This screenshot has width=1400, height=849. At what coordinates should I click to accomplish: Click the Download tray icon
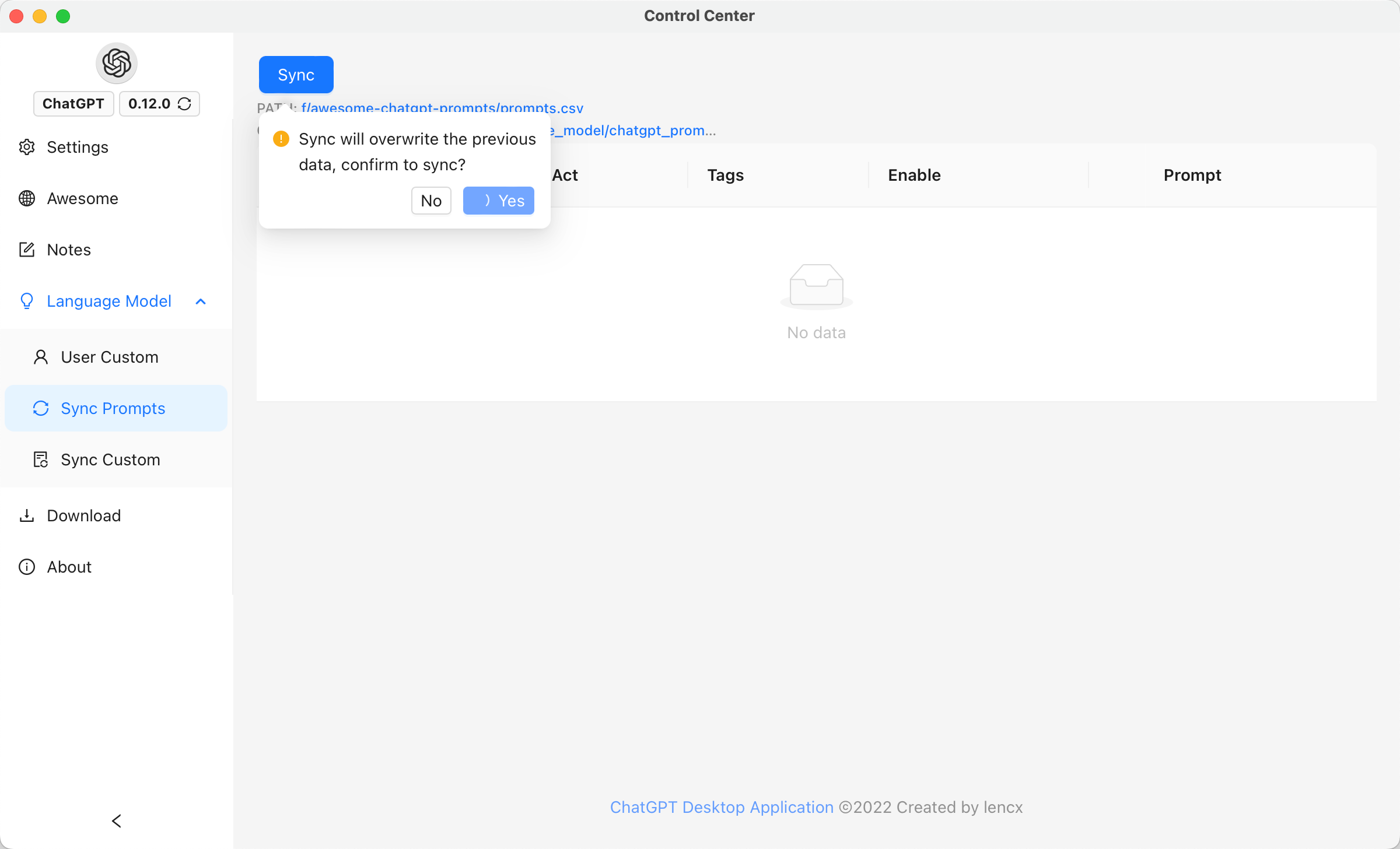click(x=27, y=515)
